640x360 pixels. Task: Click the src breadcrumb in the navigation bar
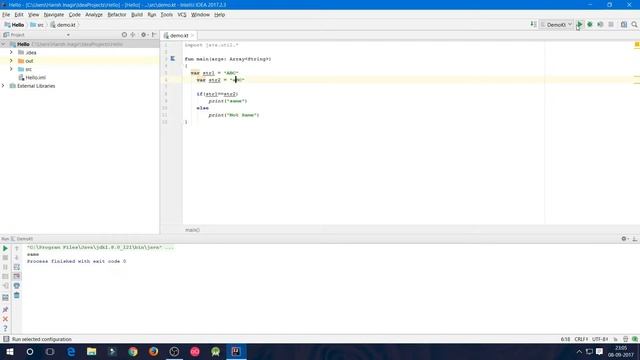click(x=37, y=25)
